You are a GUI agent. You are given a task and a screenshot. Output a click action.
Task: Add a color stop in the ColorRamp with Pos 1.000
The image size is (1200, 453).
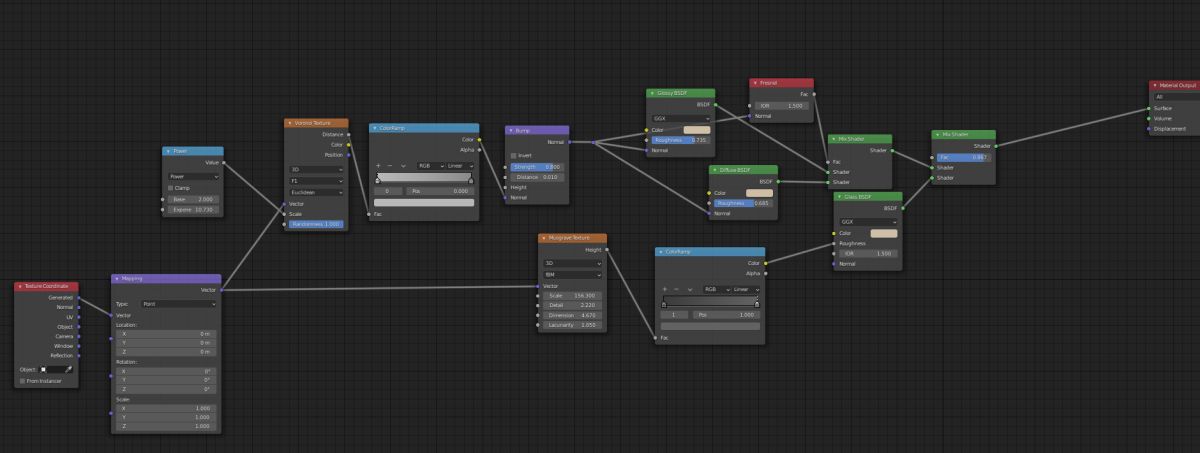[x=664, y=288]
